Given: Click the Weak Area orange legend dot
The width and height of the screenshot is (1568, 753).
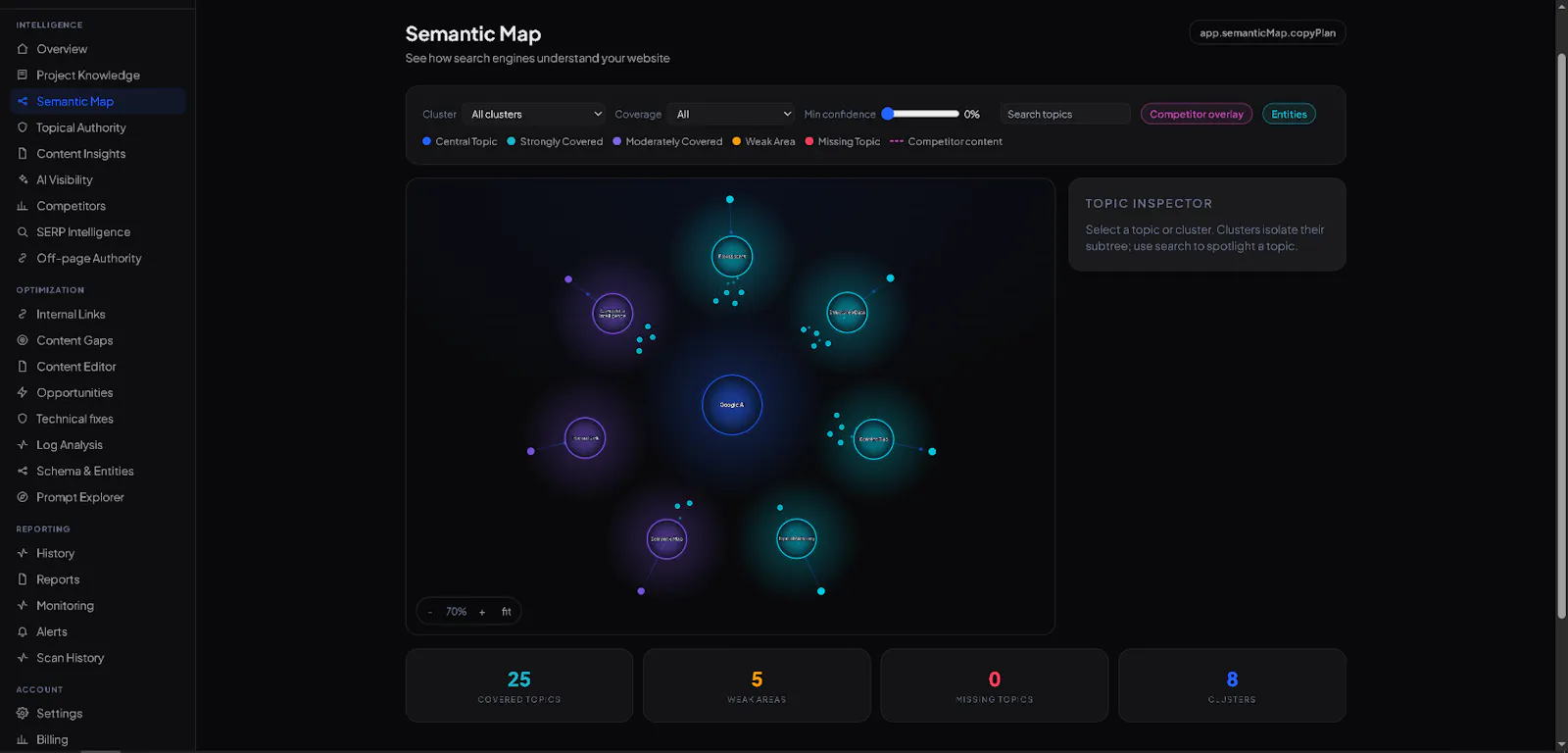Looking at the screenshot, I should pos(737,141).
